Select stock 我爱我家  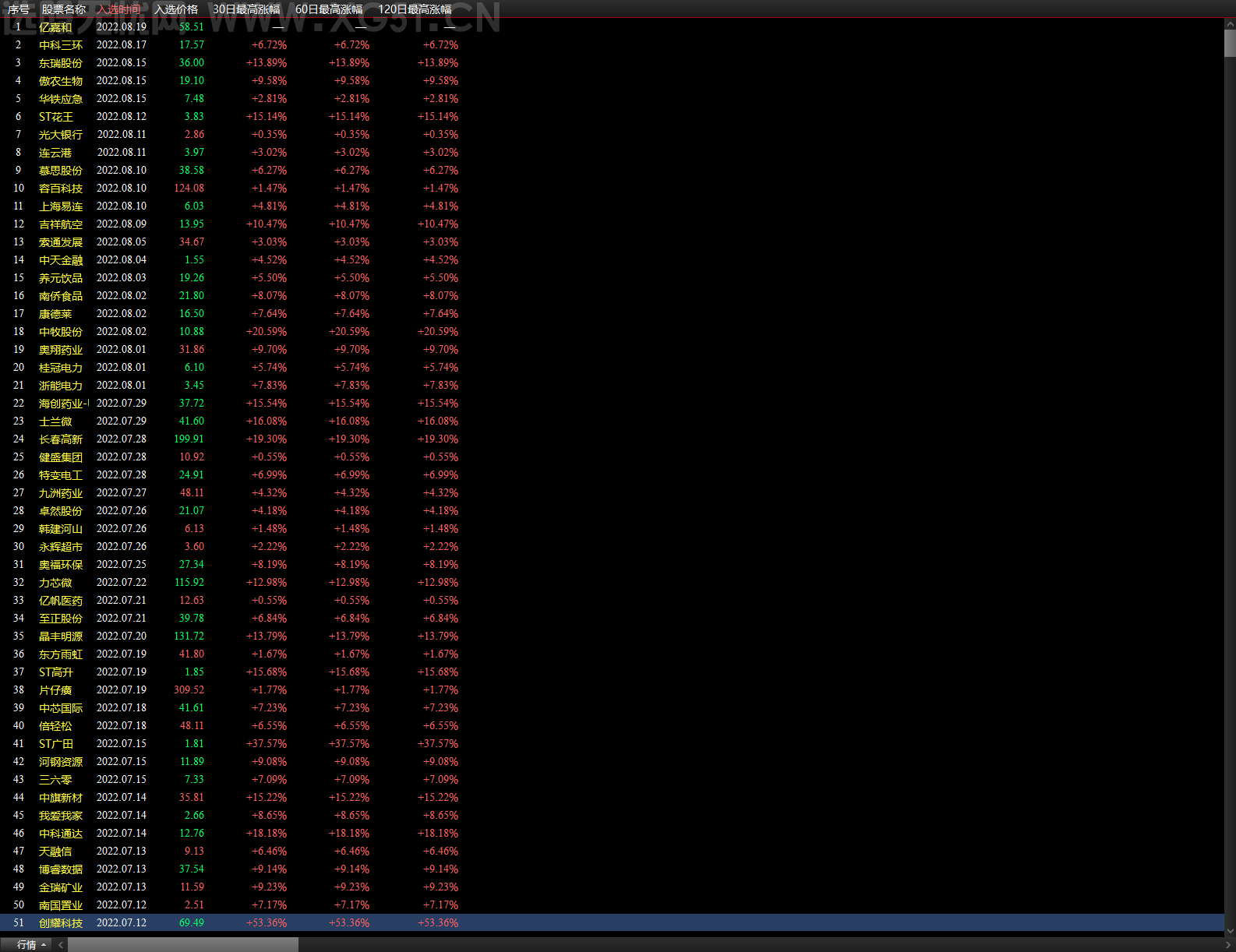click(x=61, y=816)
